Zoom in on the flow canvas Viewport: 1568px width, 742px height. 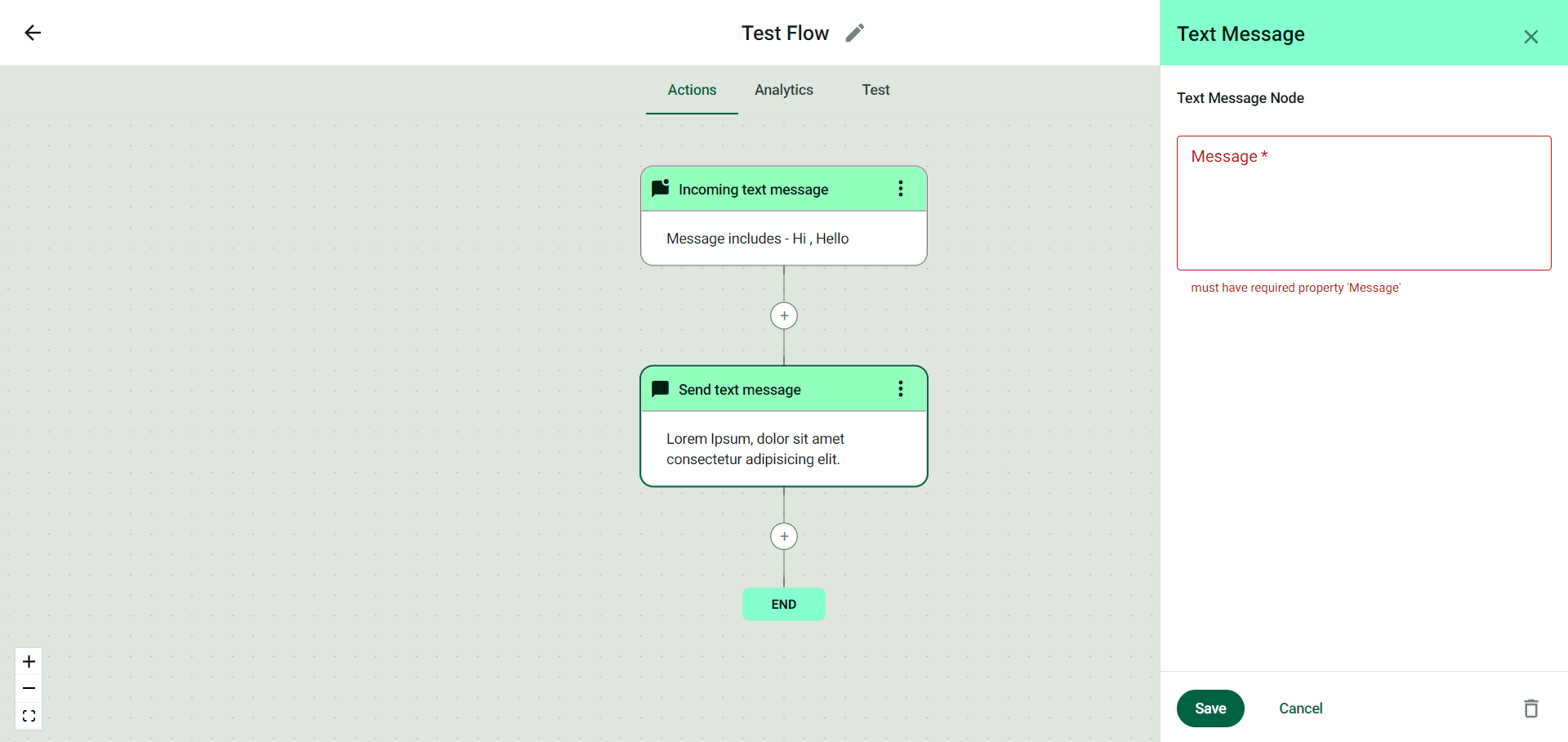click(x=29, y=661)
